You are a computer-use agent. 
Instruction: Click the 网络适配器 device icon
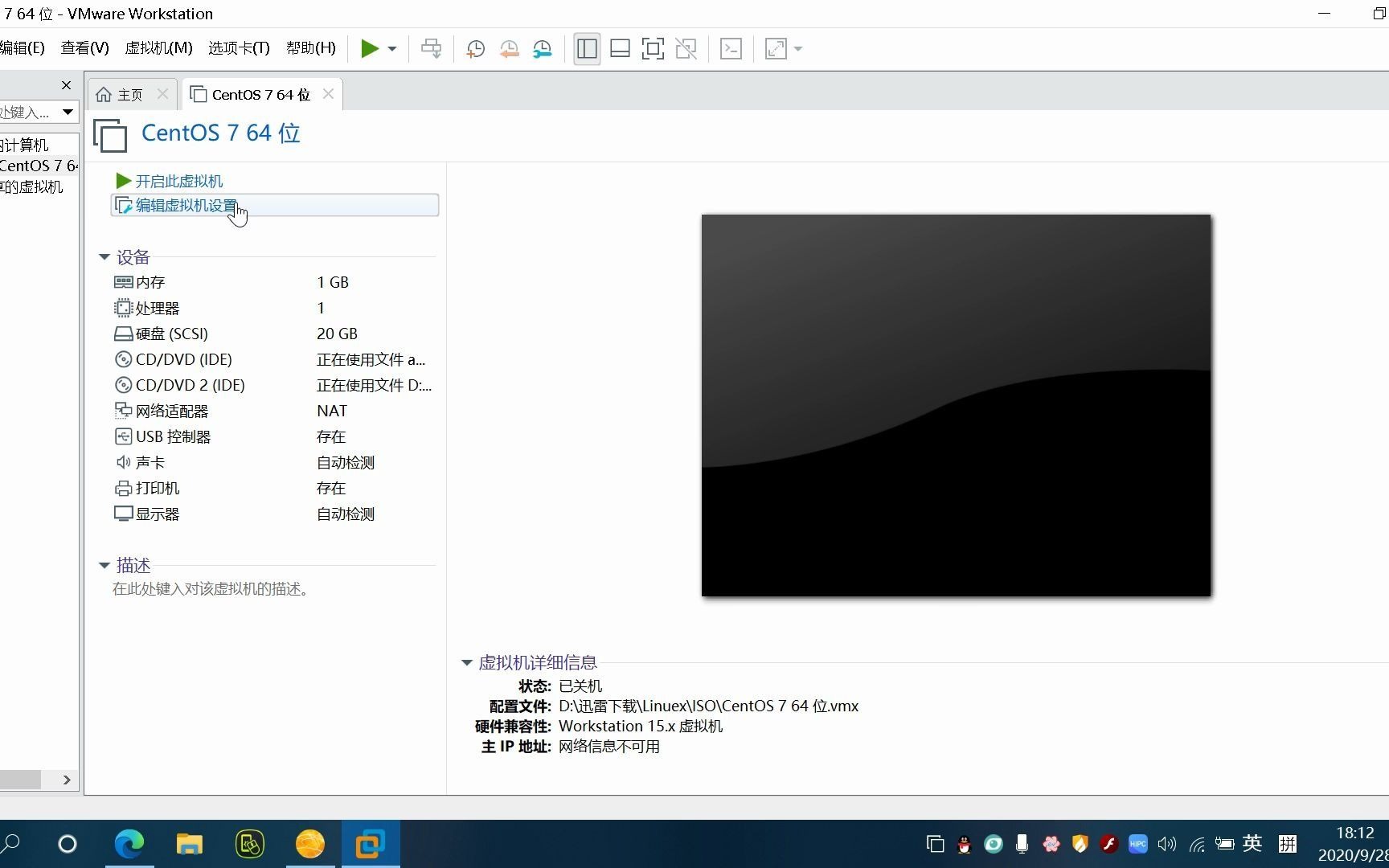click(123, 411)
